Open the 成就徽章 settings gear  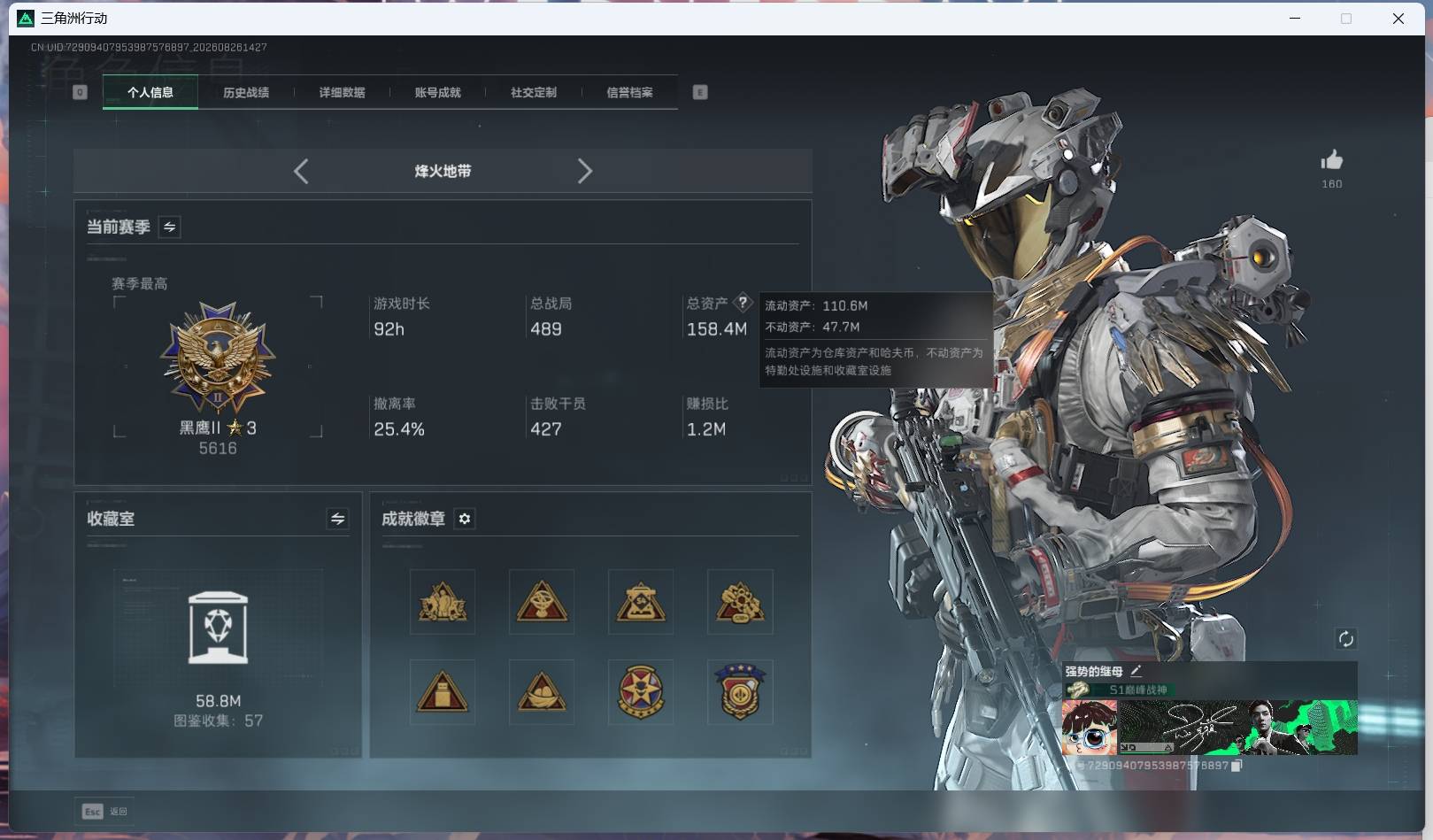tap(465, 519)
